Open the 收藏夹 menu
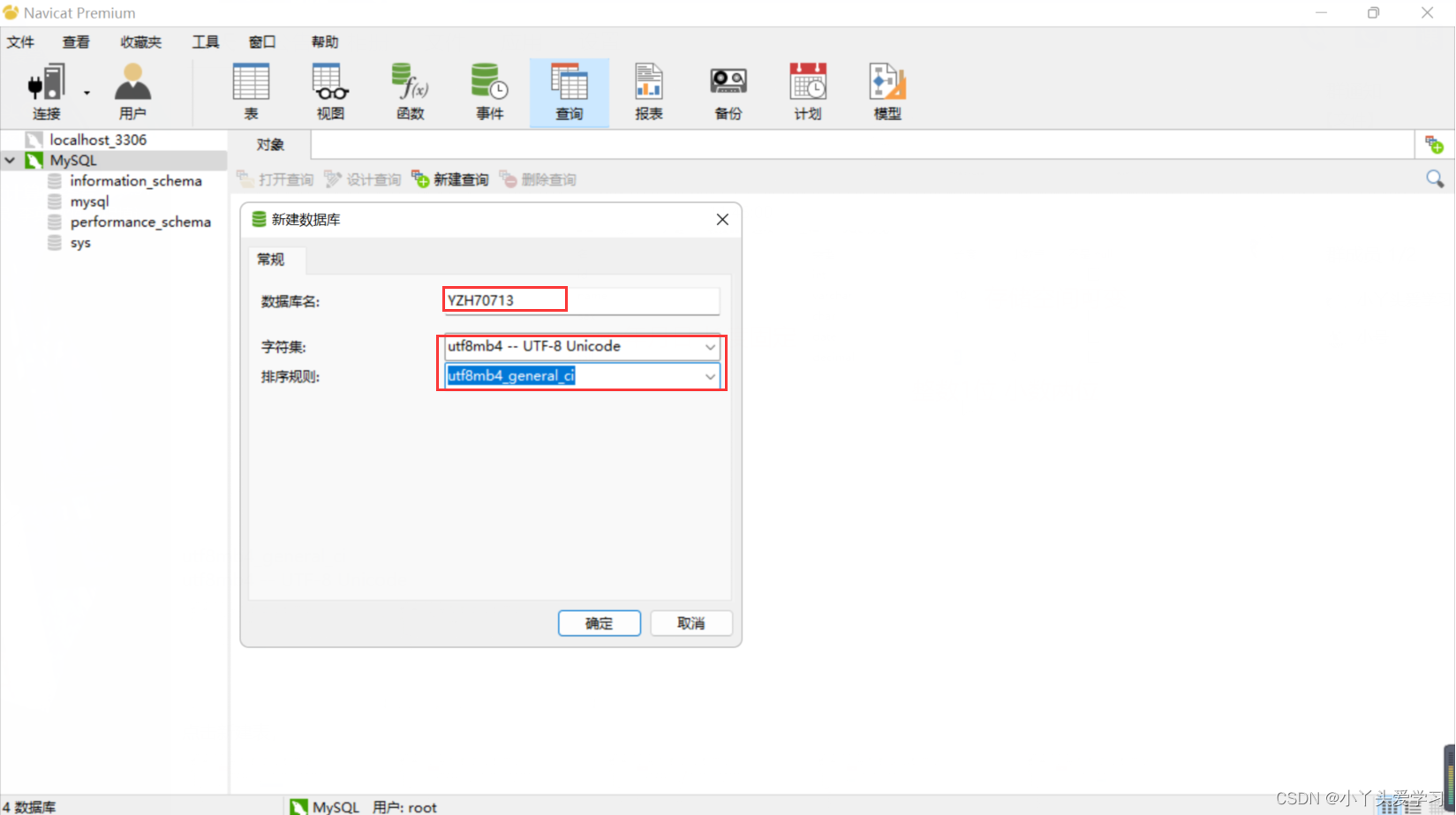The height and width of the screenshot is (815, 1456). [x=141, y=42]
